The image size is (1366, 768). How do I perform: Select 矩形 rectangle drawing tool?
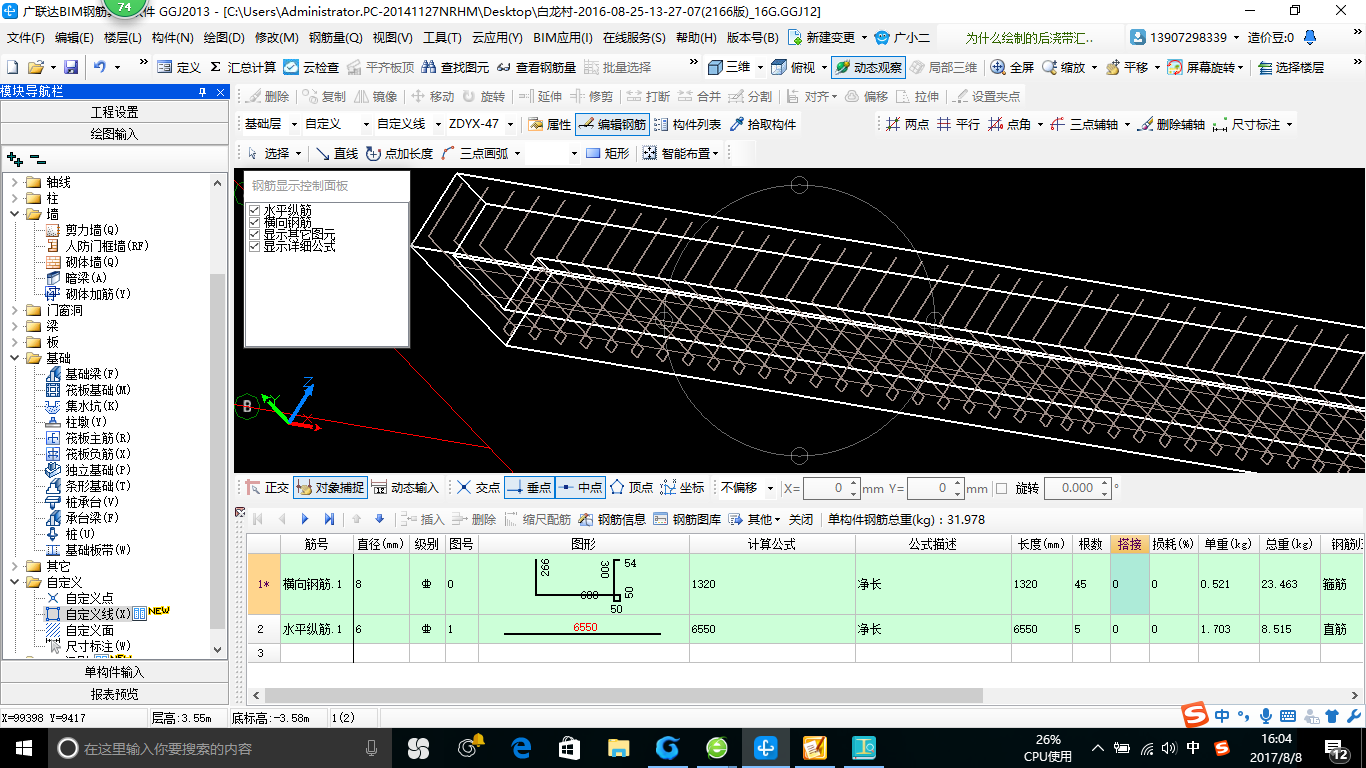pyautogui.click(x=608, y=153)
